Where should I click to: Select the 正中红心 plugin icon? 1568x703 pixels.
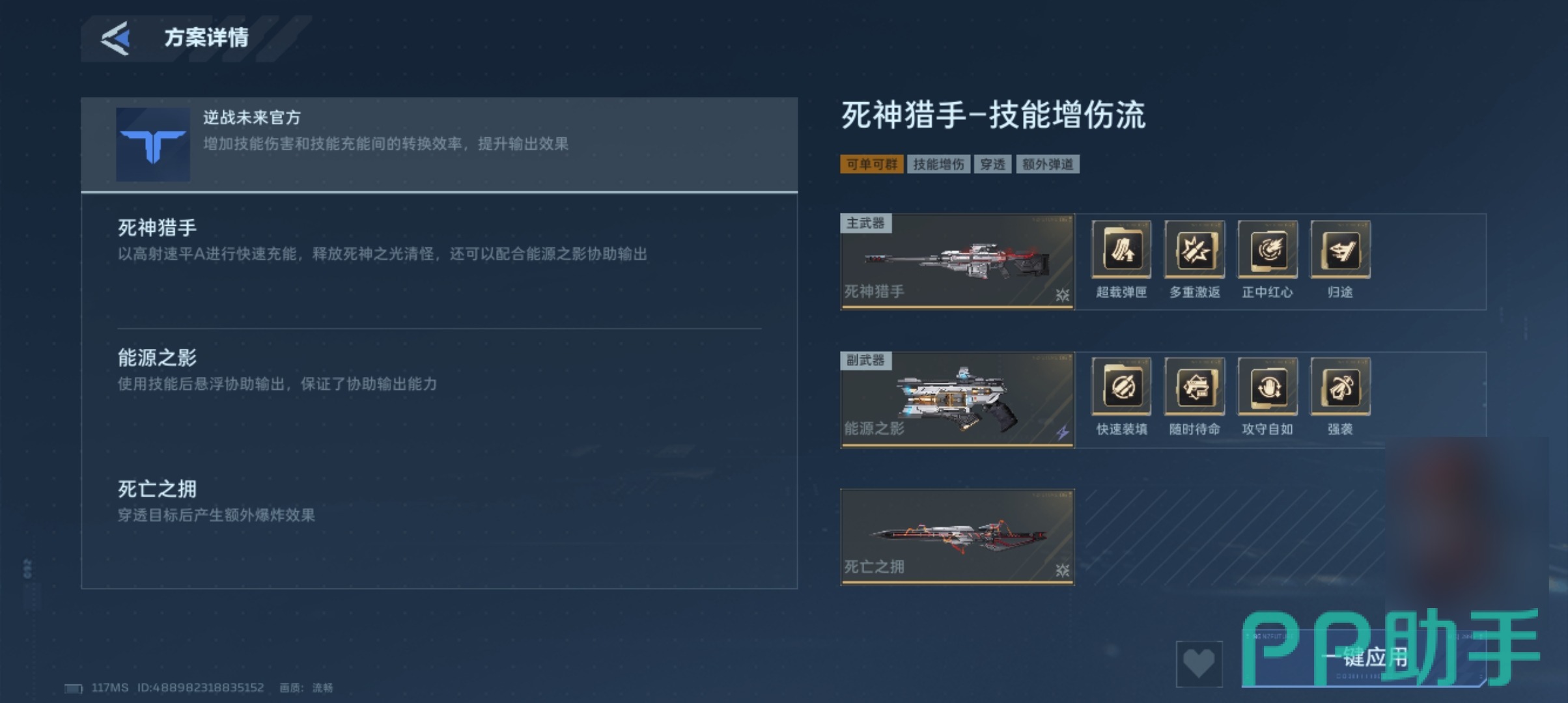point(1267,249)
